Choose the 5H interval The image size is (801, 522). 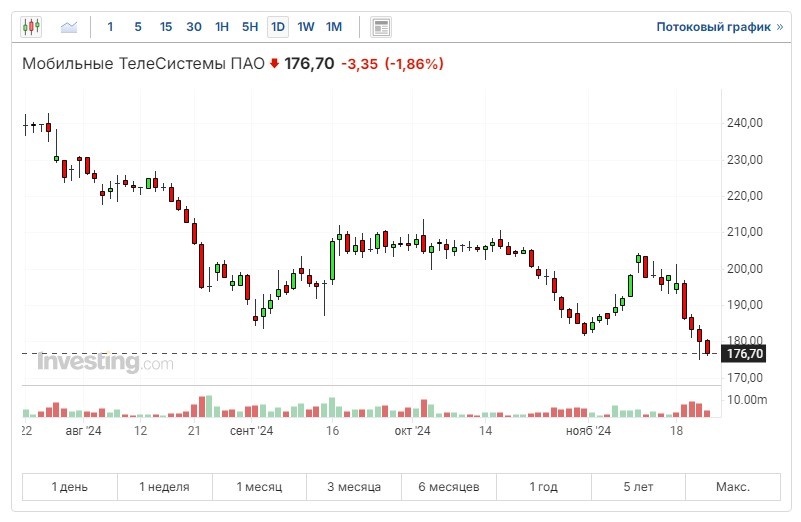250,27
